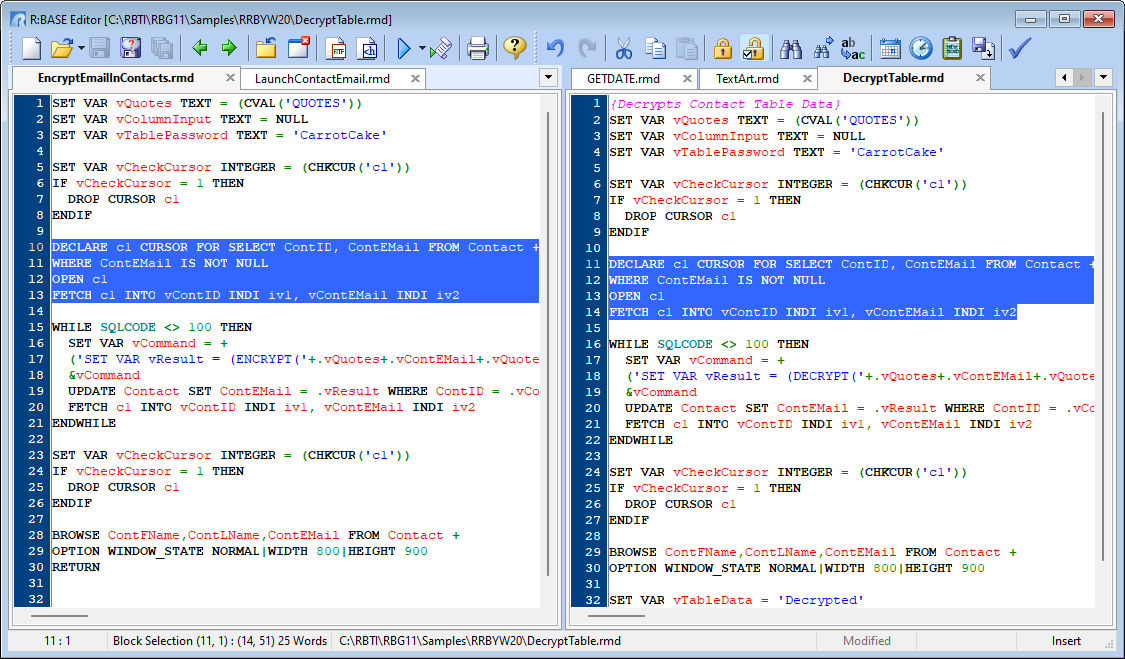This screenshot has width=1125, height=659.
Task: Click the Paste clipboard icon
Action: (687, 49)
